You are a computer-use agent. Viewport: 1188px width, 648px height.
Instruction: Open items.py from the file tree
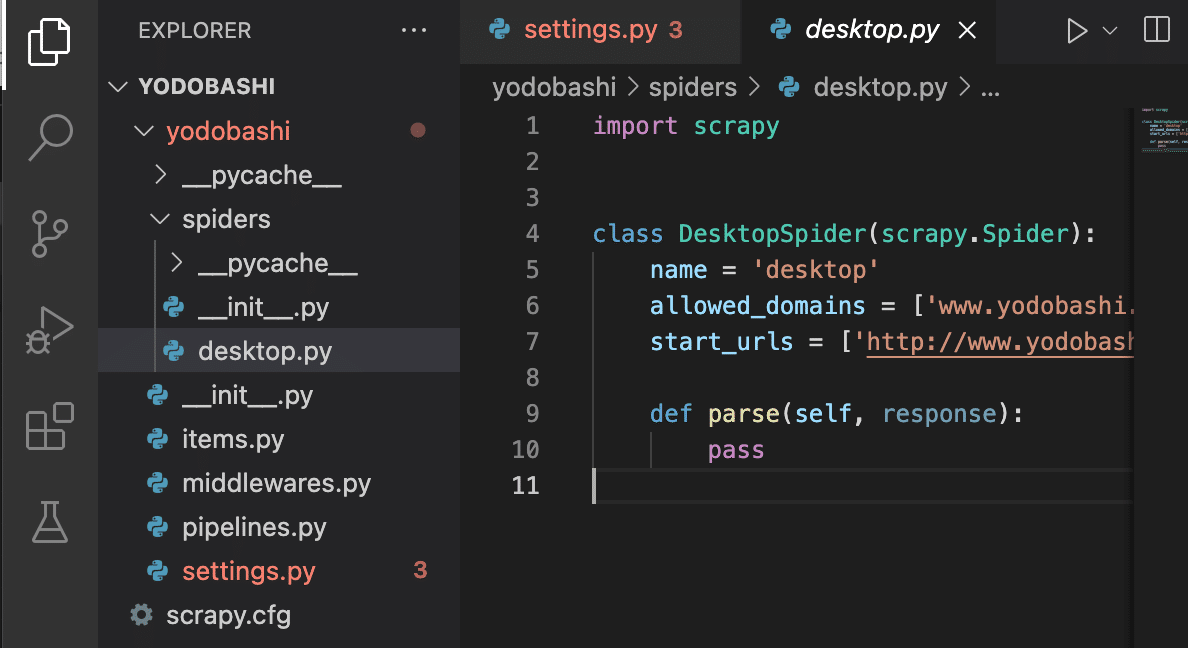click(x=233, y=439)
